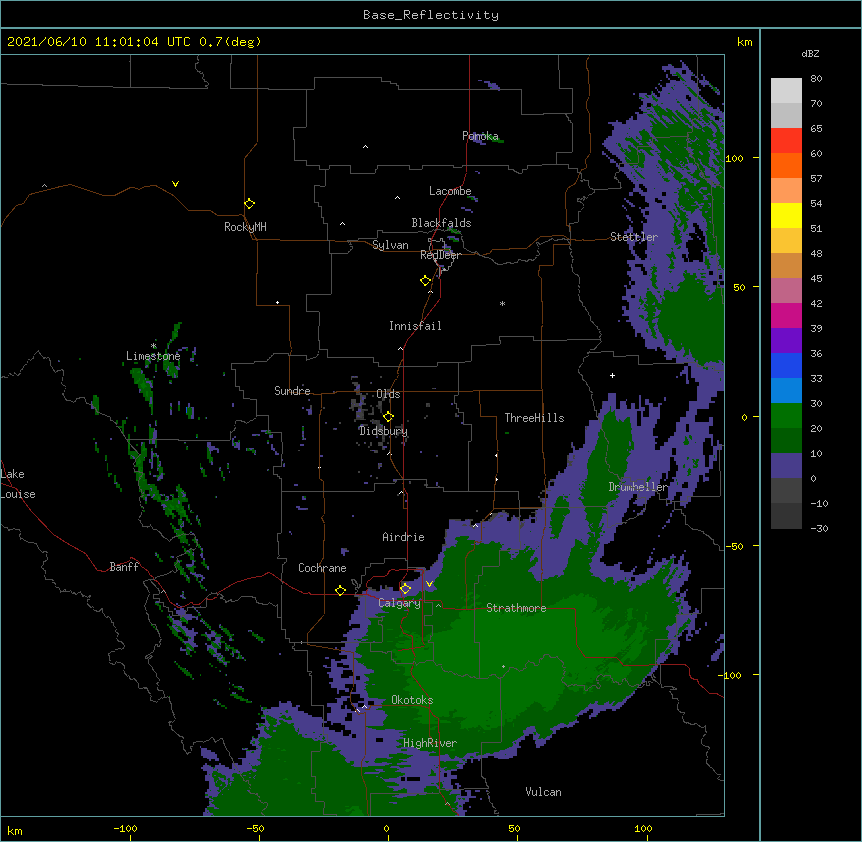Click the Sylvan town label
This screenshot has width=862, height=842.
tap(390, 245)
